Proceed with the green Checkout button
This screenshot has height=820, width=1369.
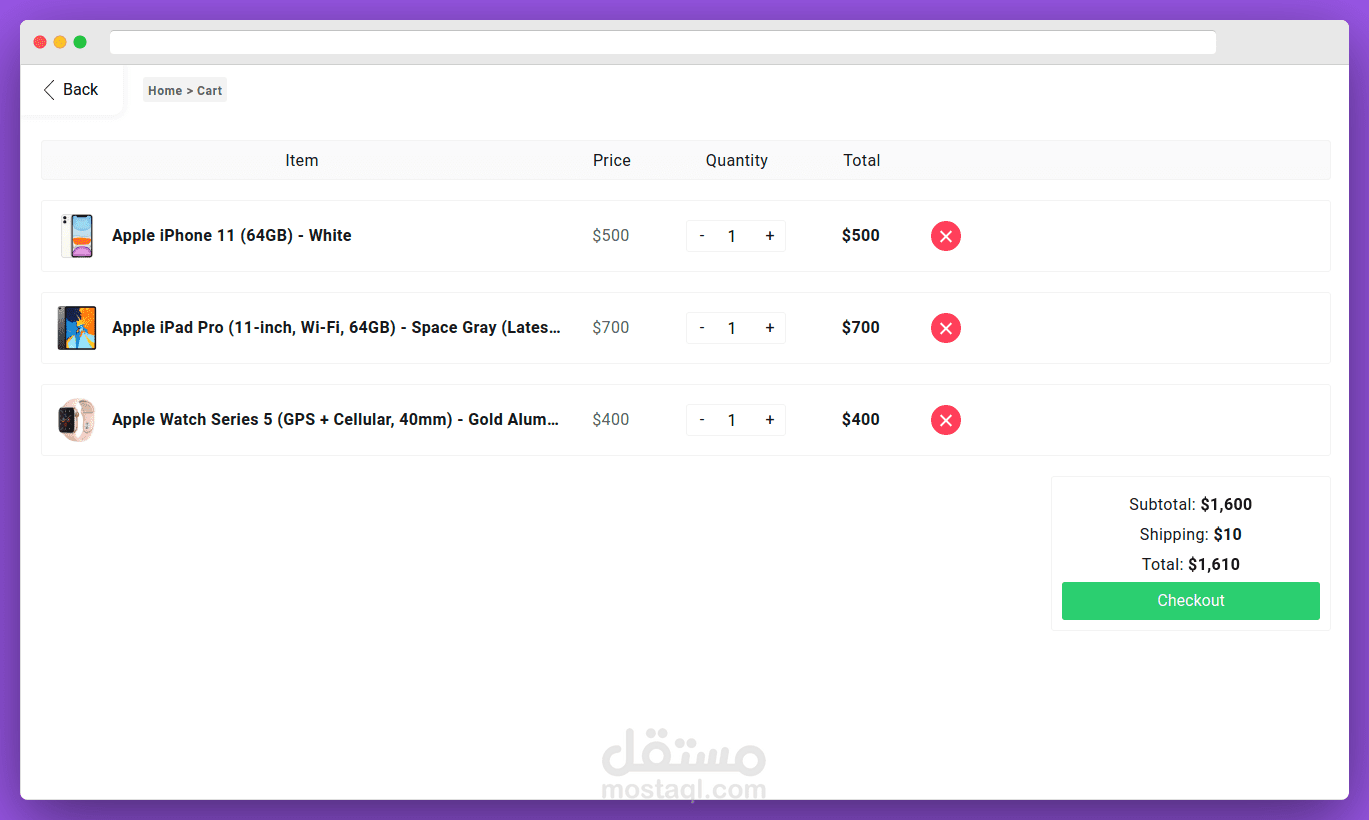pyautogui.click(x=1191, y=601)
